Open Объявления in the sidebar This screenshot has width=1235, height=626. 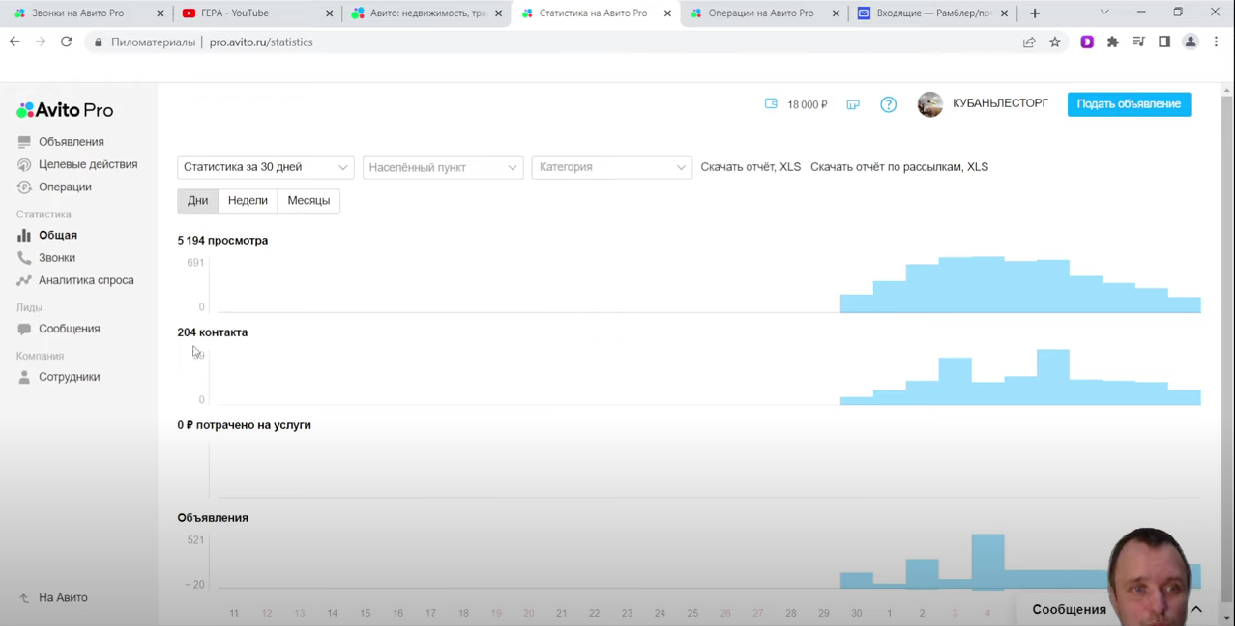(x=71, y=142)
